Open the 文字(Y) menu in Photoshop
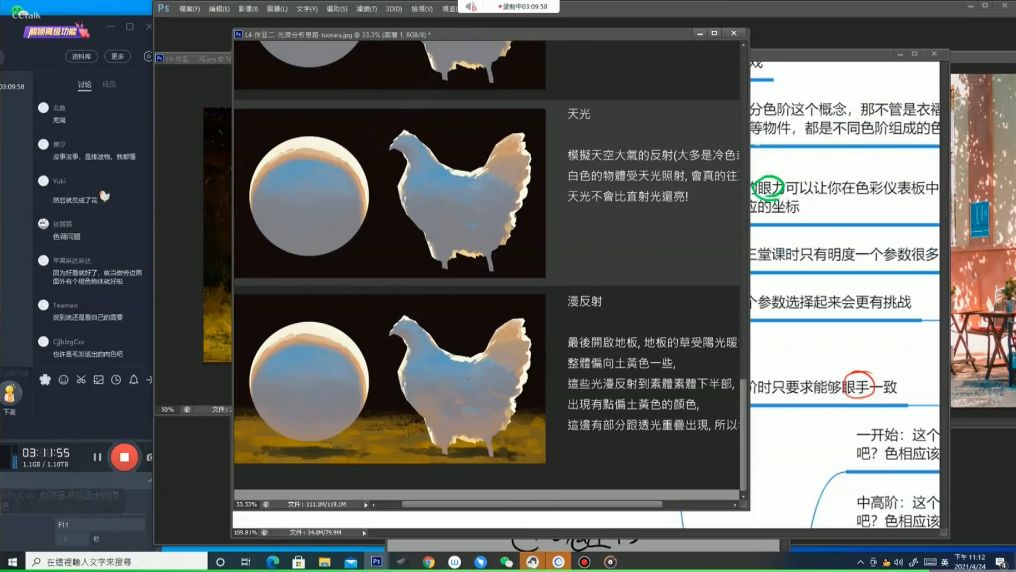Viewport: 1016px width, 572px height. [307, 8]
